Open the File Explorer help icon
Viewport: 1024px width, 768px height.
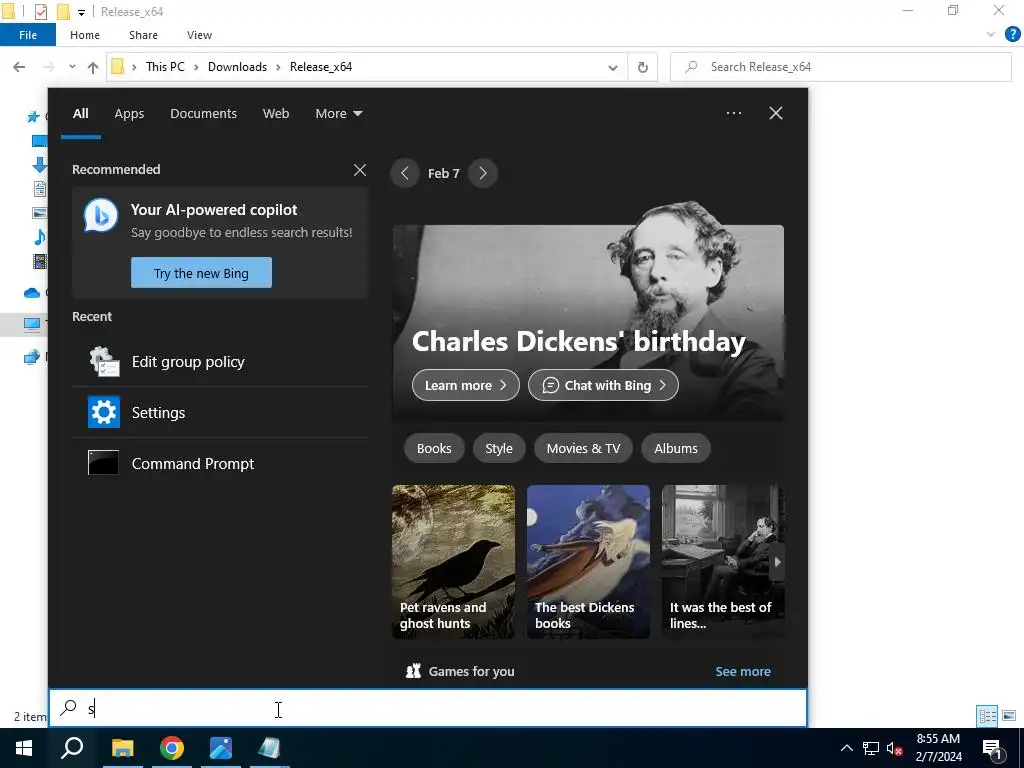click(1012, 35)
